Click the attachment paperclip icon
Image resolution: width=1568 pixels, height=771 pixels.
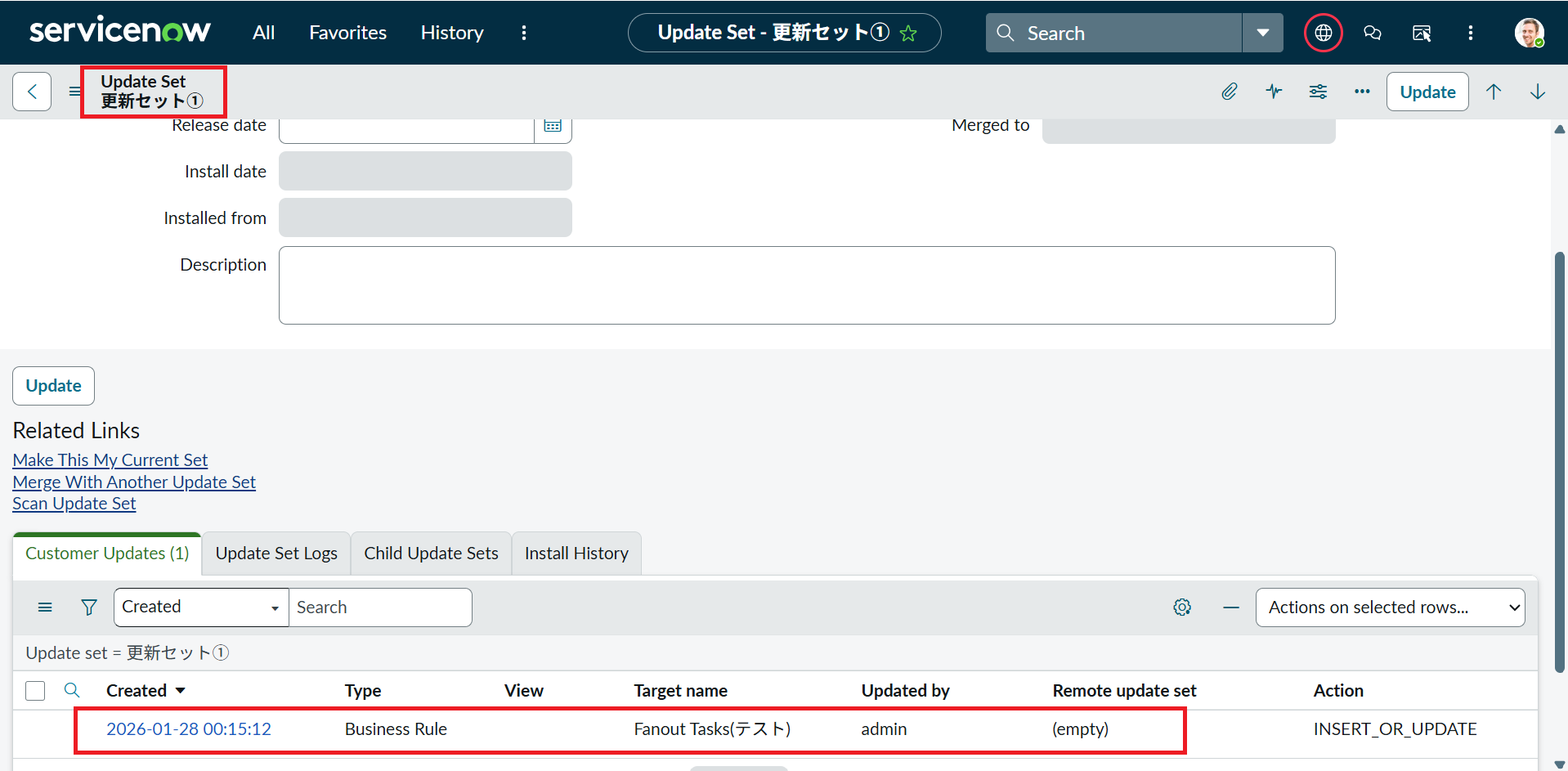point(1229,92)
